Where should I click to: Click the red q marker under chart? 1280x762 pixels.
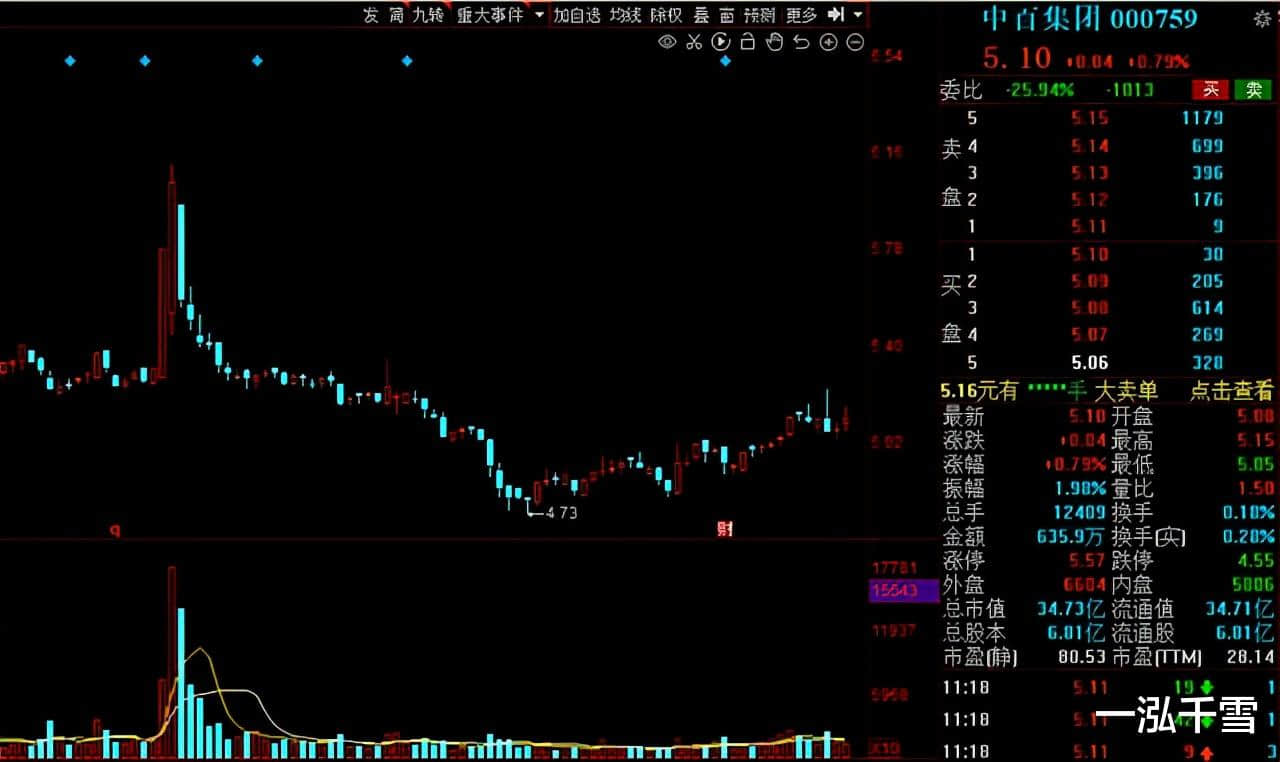point(115,530)
